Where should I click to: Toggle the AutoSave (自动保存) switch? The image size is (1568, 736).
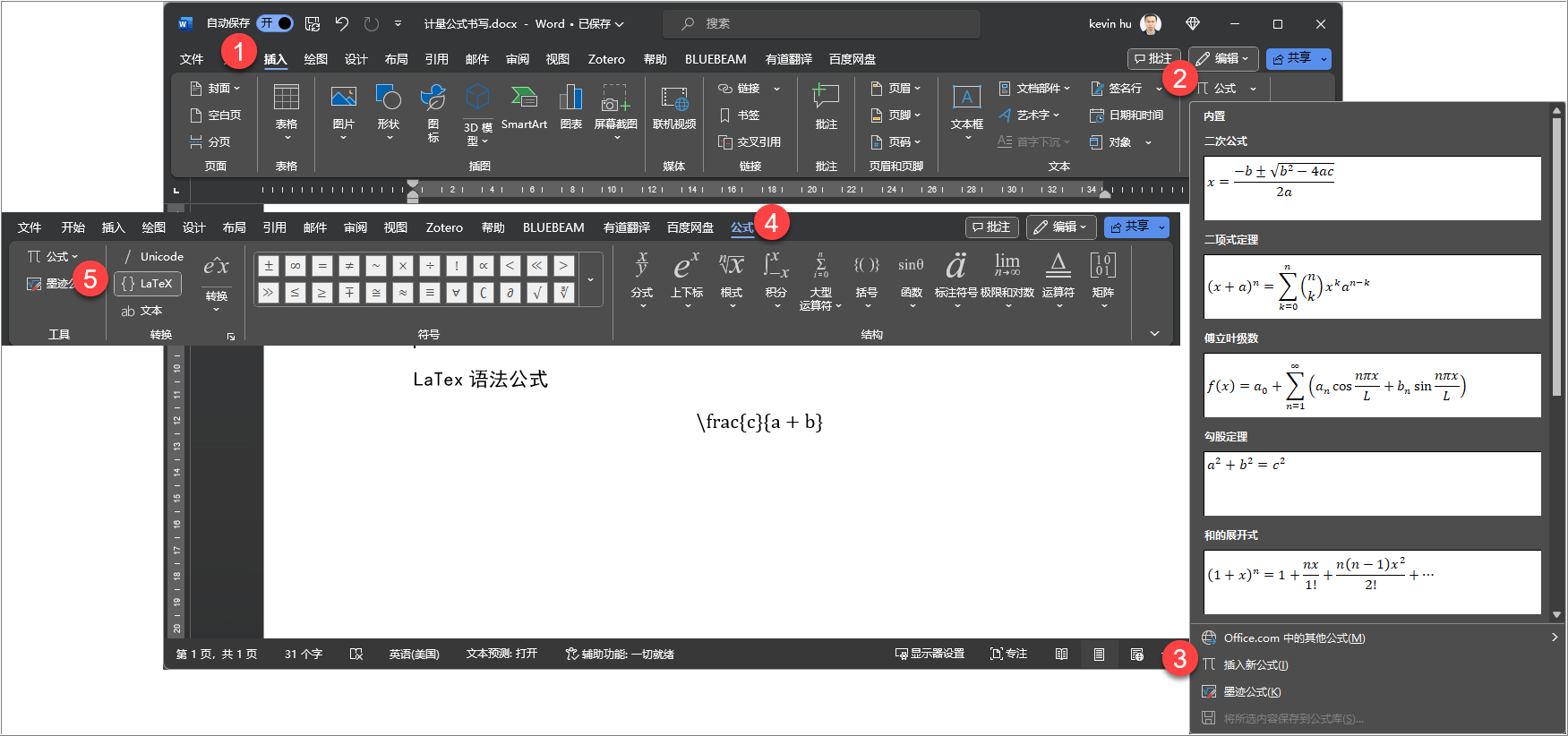coord(274,23)
